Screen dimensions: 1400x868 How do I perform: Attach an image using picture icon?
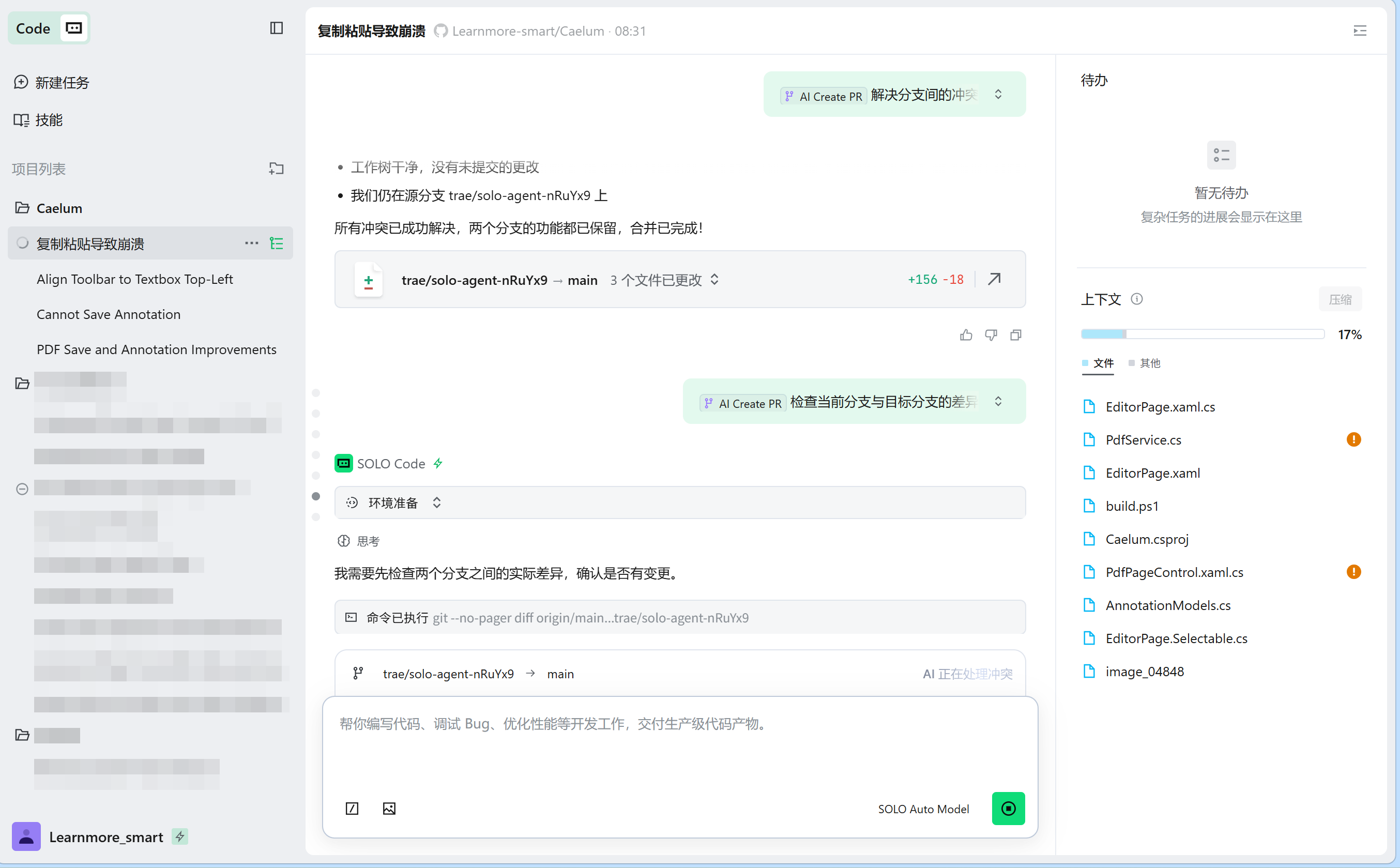click(x=389, y=809)
